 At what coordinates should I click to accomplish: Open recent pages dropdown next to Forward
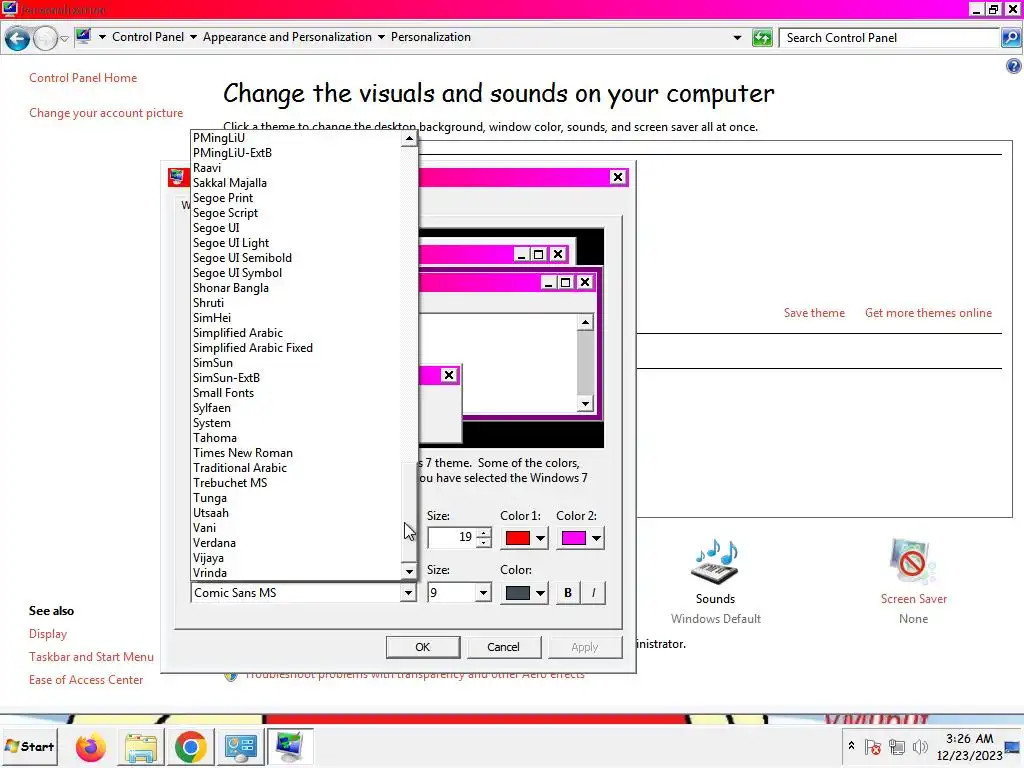(x=64, y=39)
